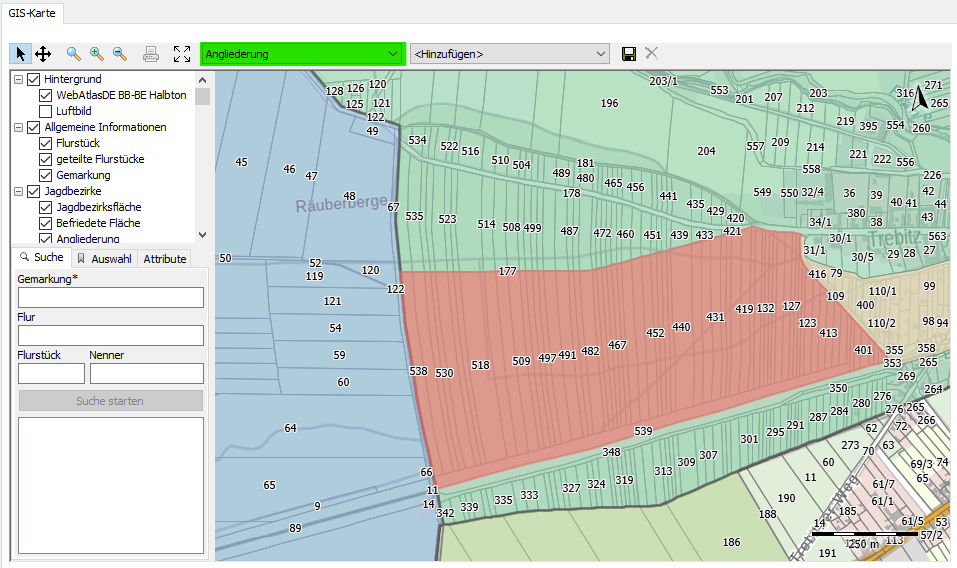Screen dimensions: 957x568
Task: Enable the Luftbild layer checkbox
Action: pyautogui.click(x=46, y=111)
